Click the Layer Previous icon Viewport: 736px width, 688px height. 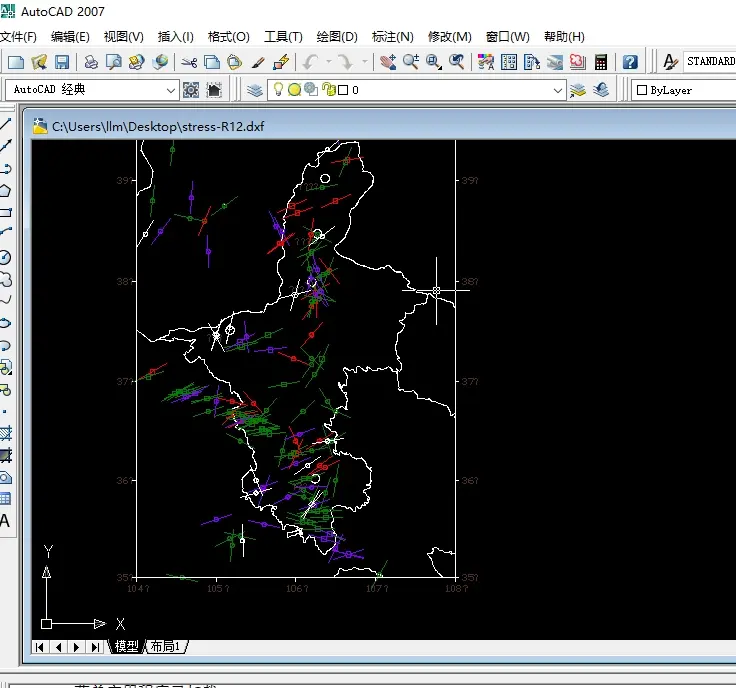point(601,90)
